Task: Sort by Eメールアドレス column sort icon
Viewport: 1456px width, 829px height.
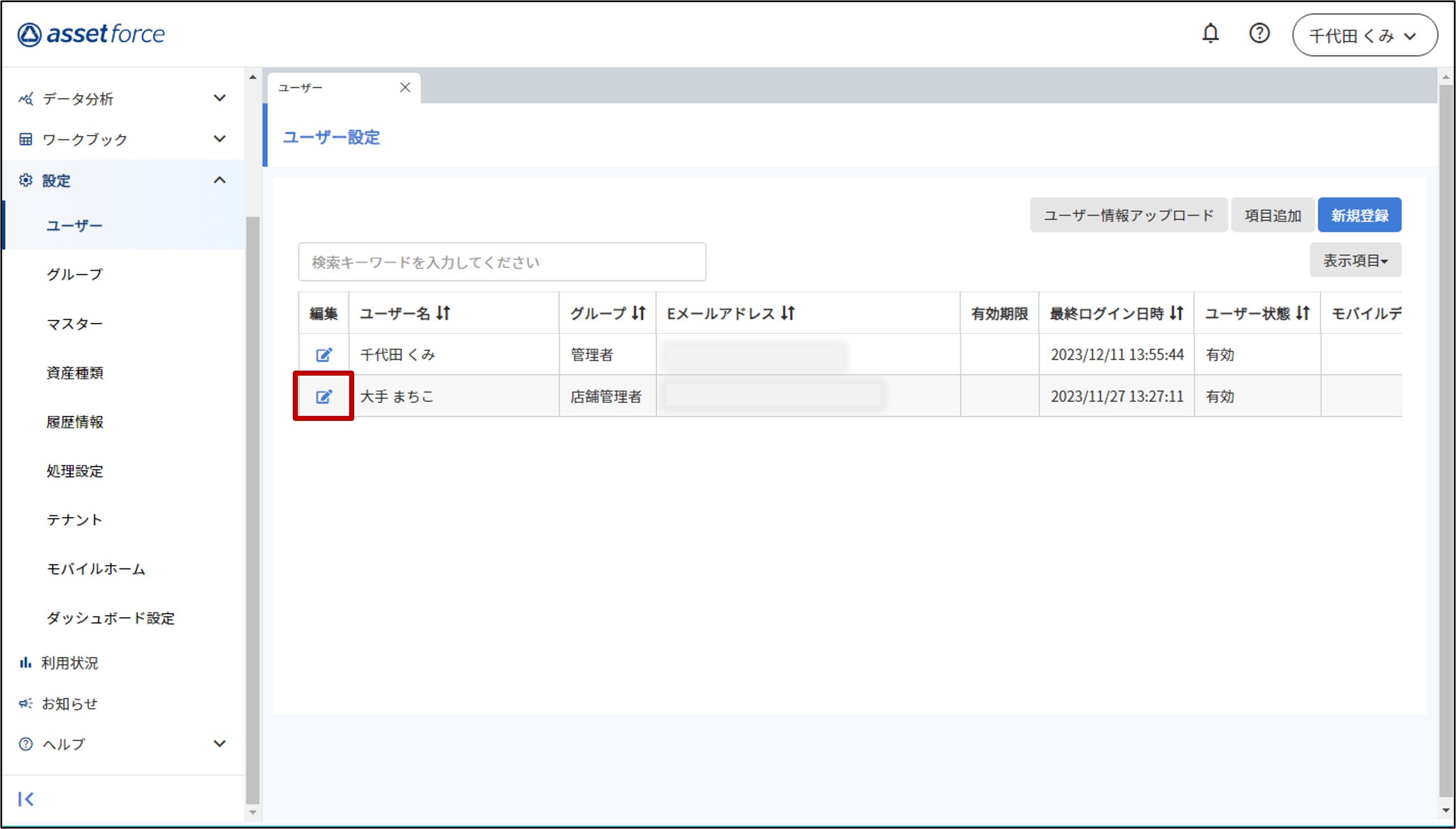Action: (788, 313)
